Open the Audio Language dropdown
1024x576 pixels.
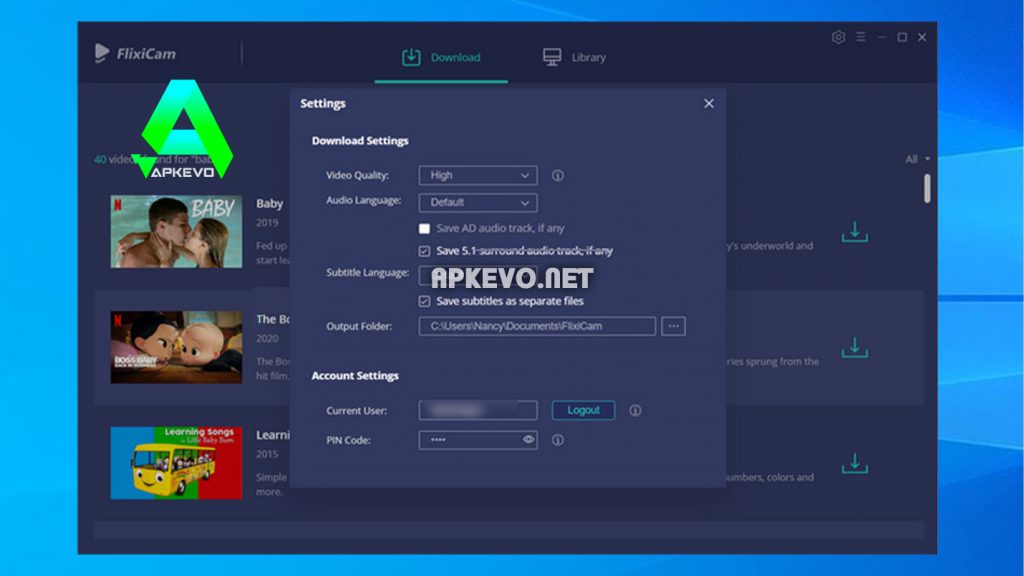[x=478, y=202]
